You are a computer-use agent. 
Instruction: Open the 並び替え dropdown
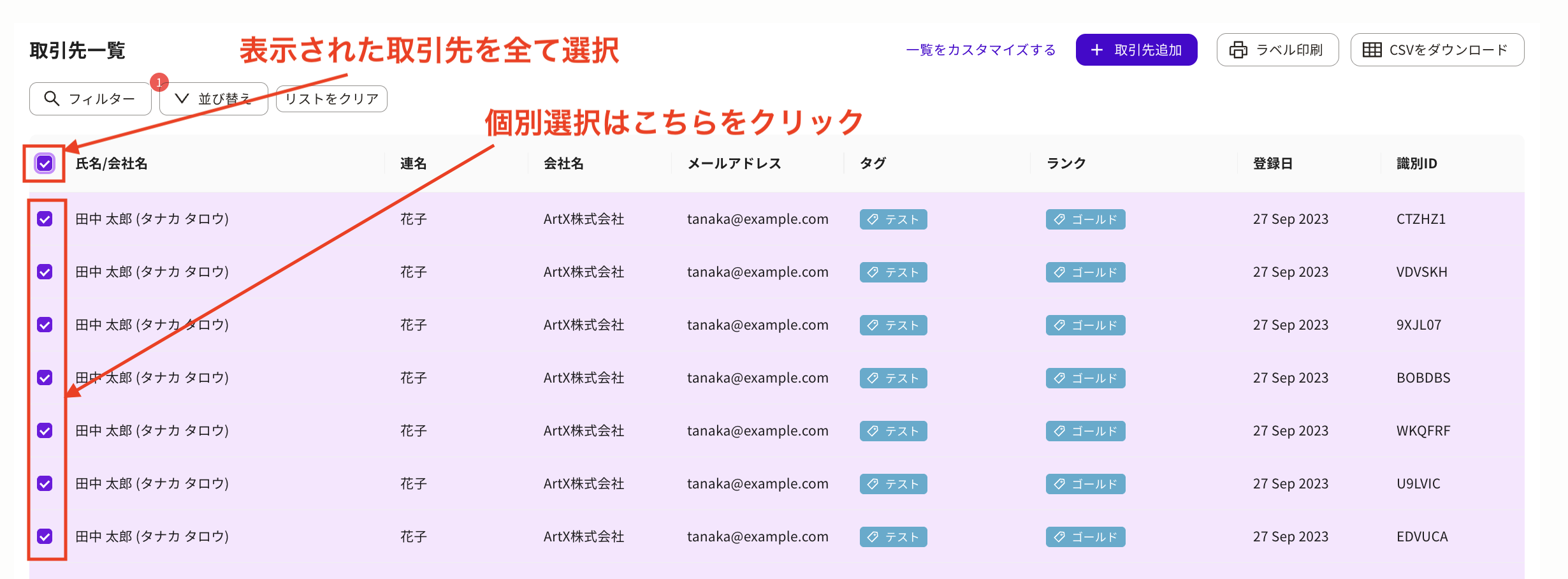[214, 98]
